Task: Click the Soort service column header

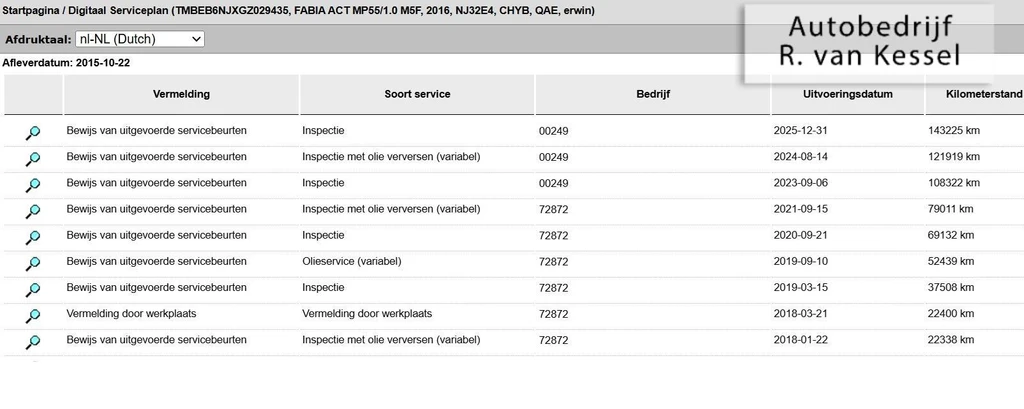Action: pos(417,94)
